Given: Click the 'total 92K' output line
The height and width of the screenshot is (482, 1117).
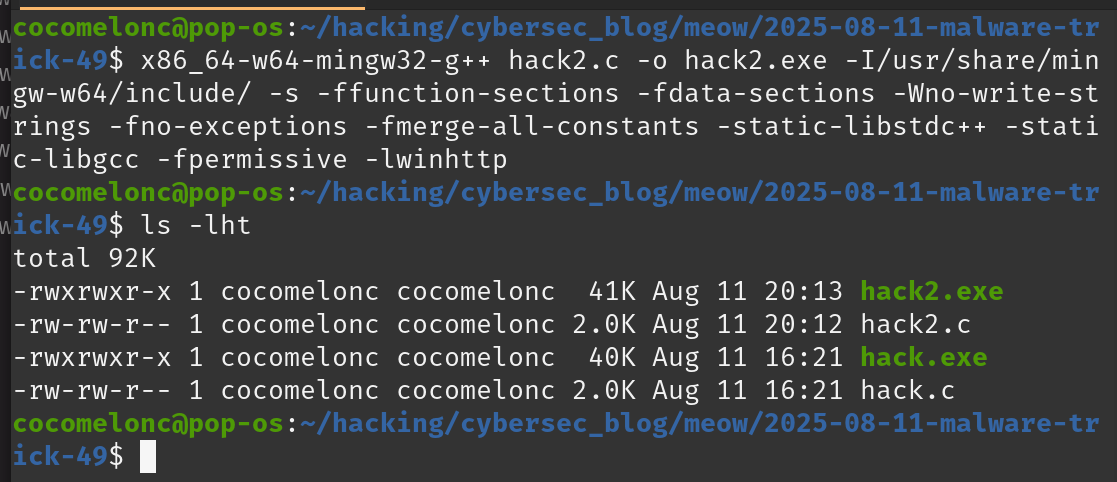Looking at the screenshot, I should point(84,258).
